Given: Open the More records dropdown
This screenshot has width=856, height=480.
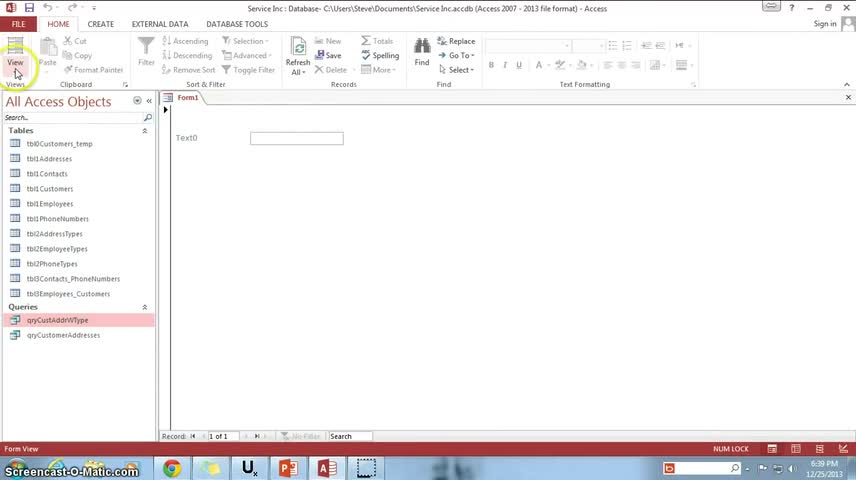Looking at the screenshot, I should coord(378,70).
